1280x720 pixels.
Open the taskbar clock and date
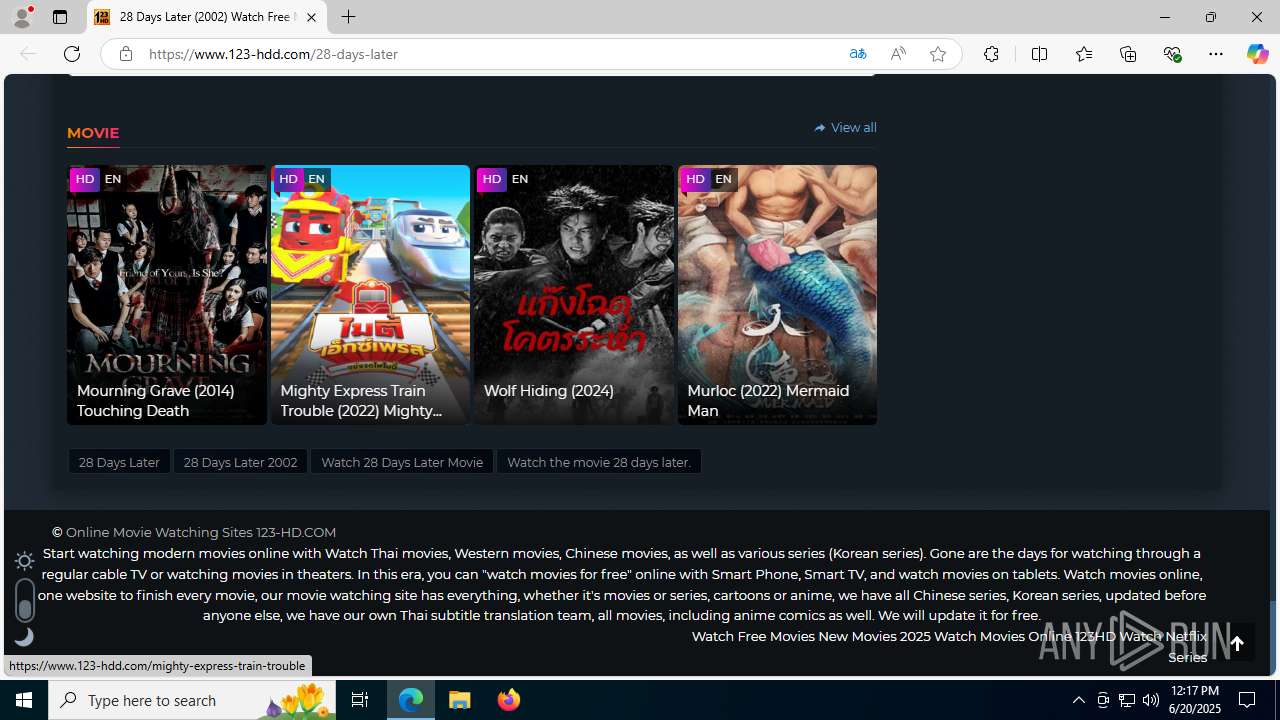[x=1195, y=700]
